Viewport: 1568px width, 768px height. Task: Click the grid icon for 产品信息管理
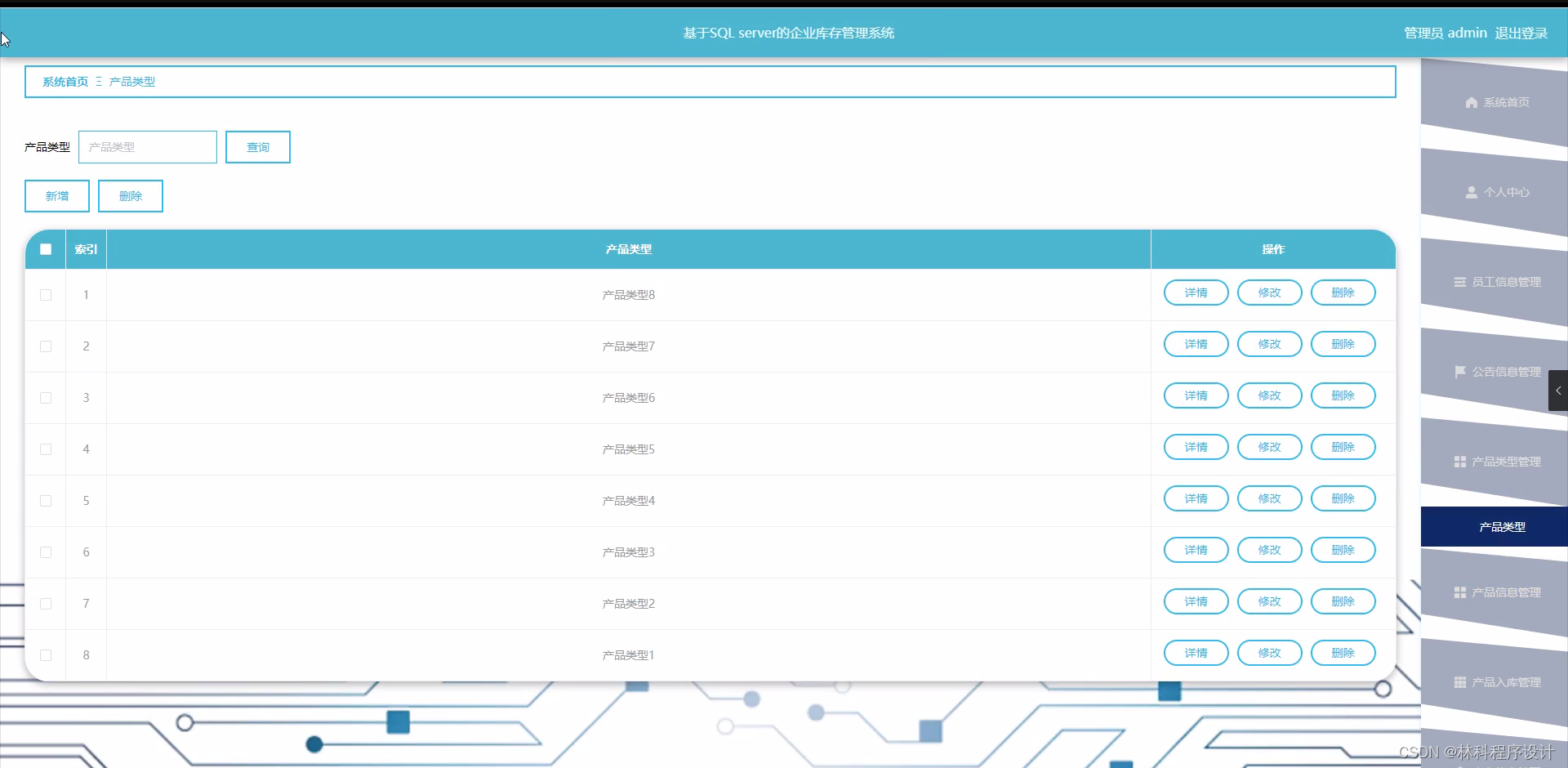point(1461,592)
